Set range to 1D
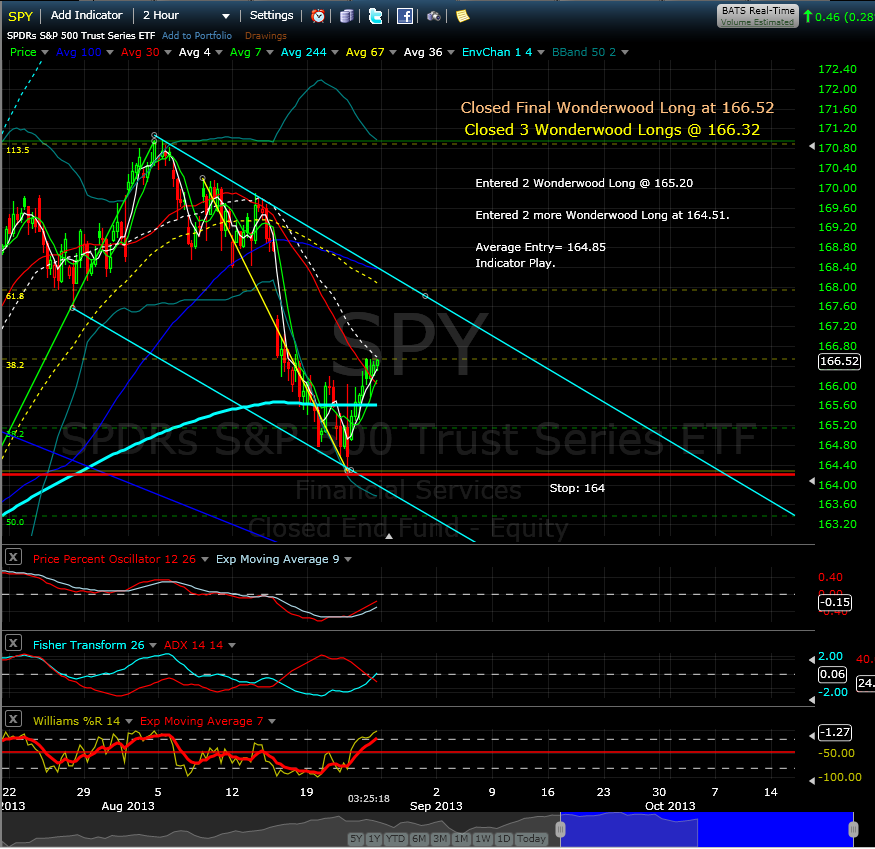 click(x=504, y=838)
